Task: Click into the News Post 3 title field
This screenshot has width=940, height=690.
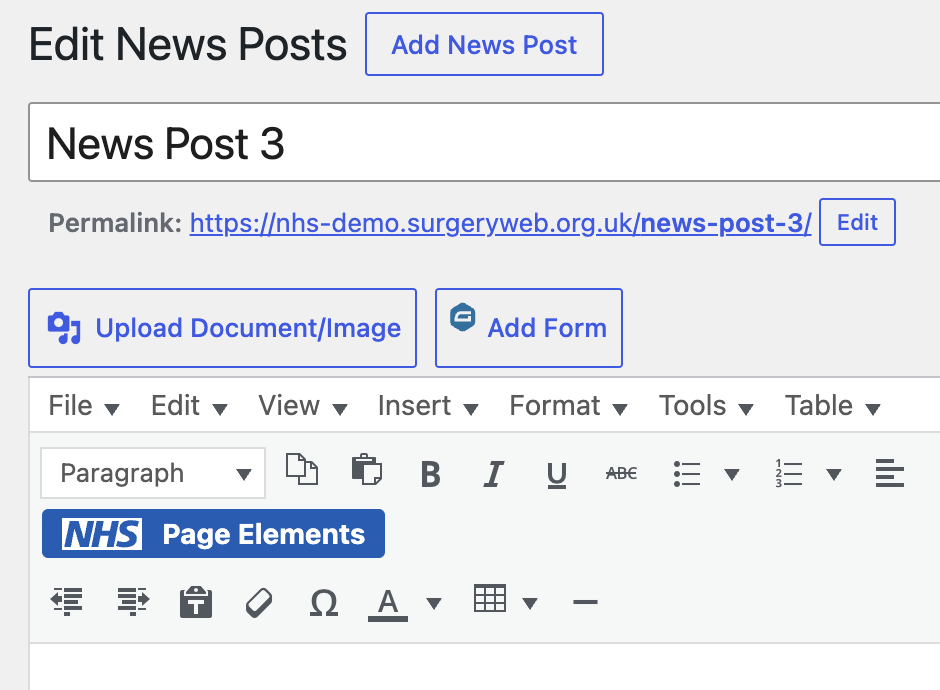Action: tap(484, 142)
